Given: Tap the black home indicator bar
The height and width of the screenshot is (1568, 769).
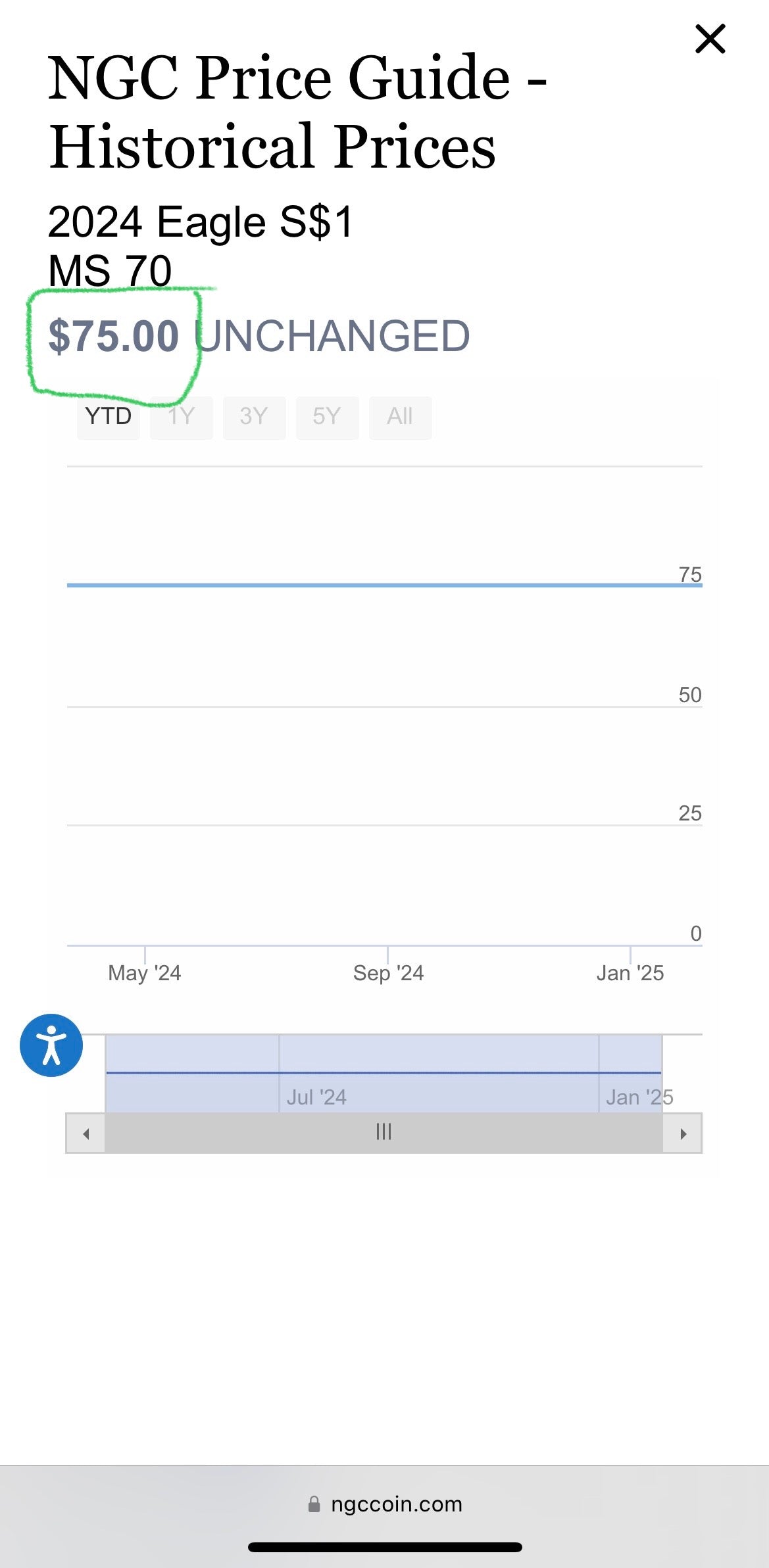Looking at the screenshot, I should pyautogui.click(x=385, y=1548).
